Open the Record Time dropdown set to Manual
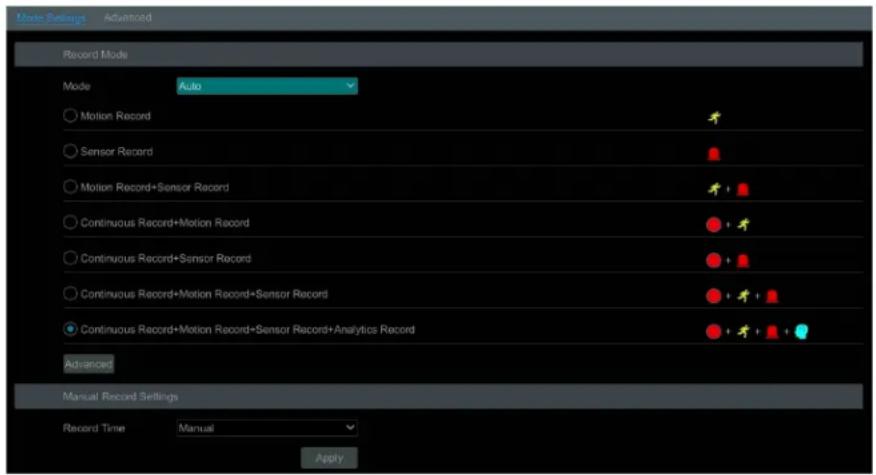The image size is (876, 475). coord(267,428)
